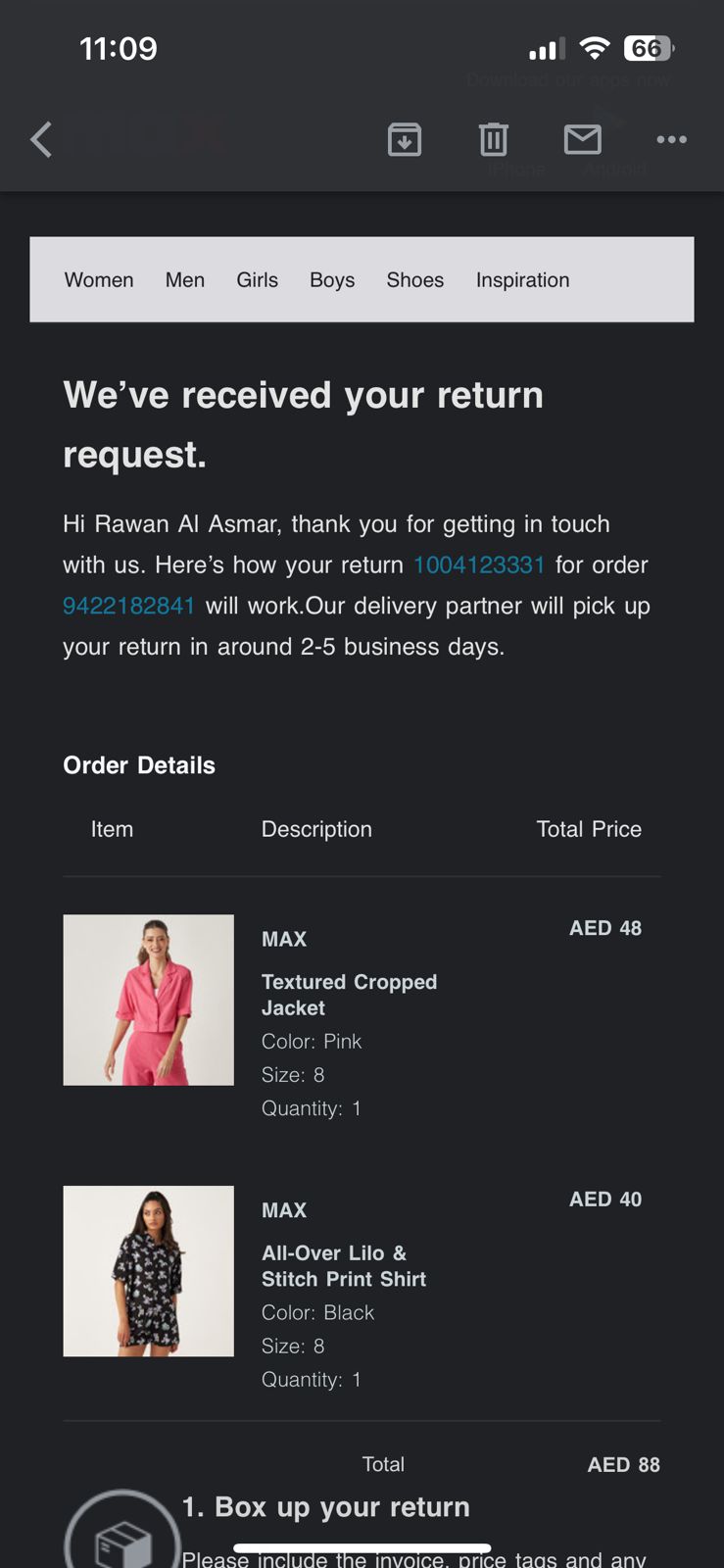
Task: Open the Inspiration section
Action: (x=522, y=280)
